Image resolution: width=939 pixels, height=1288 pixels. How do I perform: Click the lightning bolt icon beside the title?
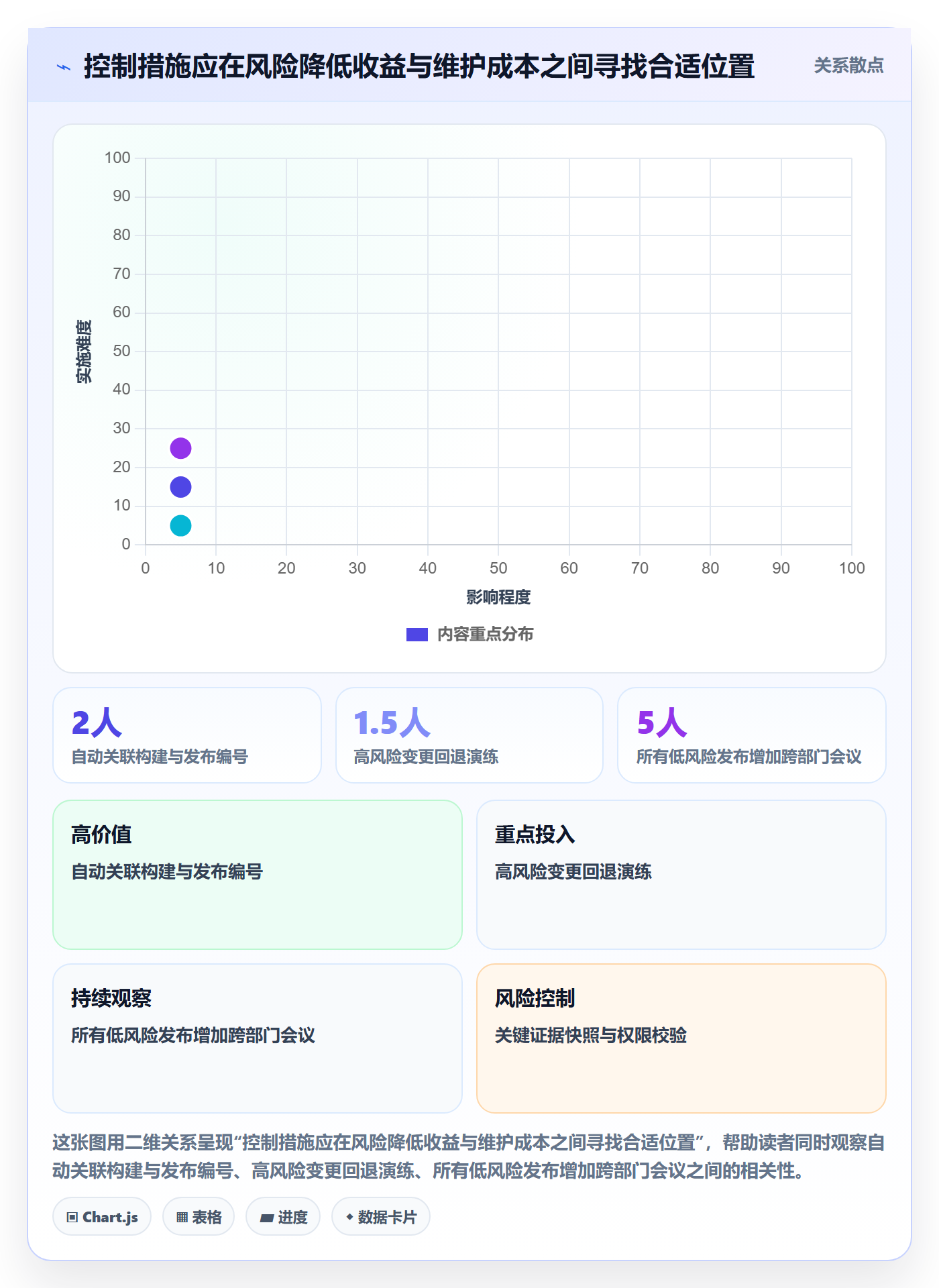(x=64, y=67)
